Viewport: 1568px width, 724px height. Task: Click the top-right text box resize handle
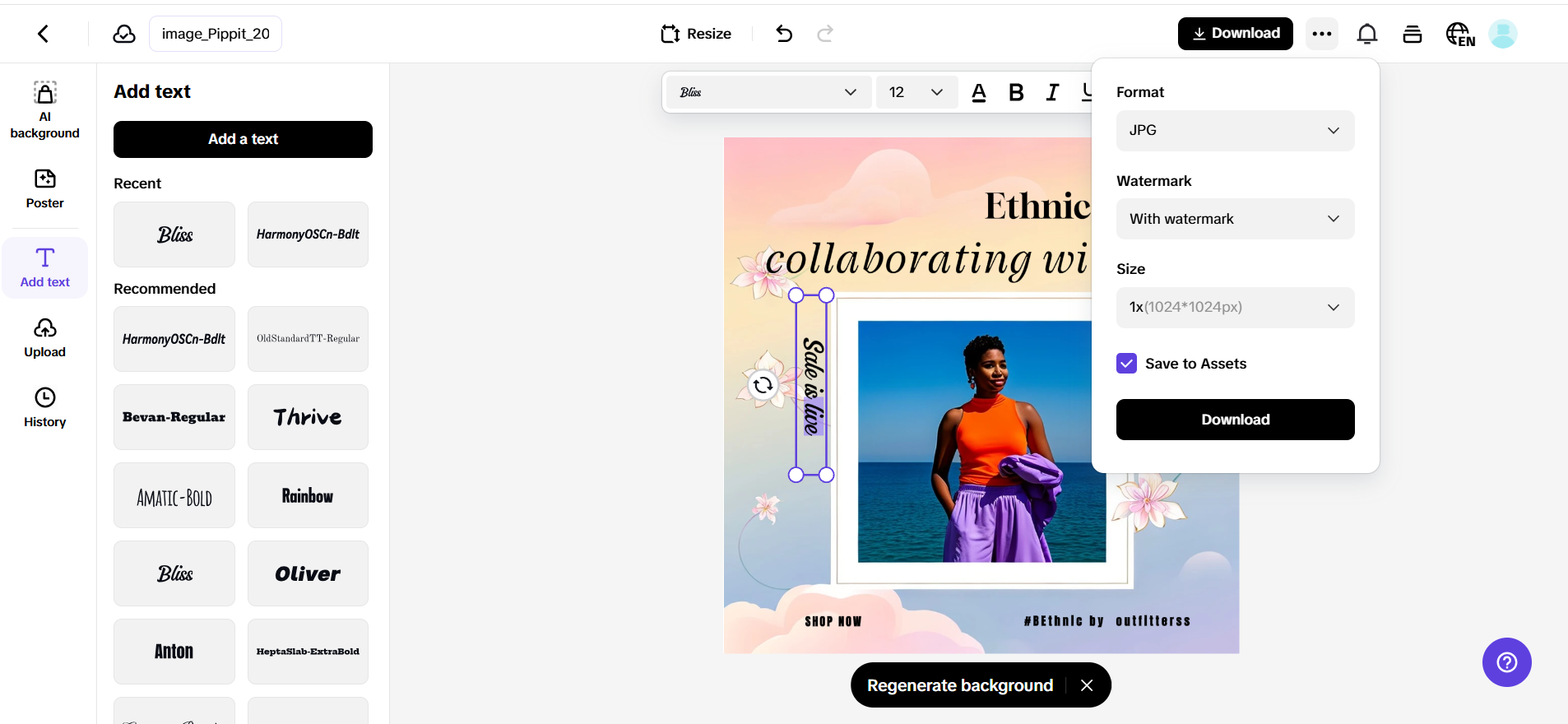(x=827, y=295)
